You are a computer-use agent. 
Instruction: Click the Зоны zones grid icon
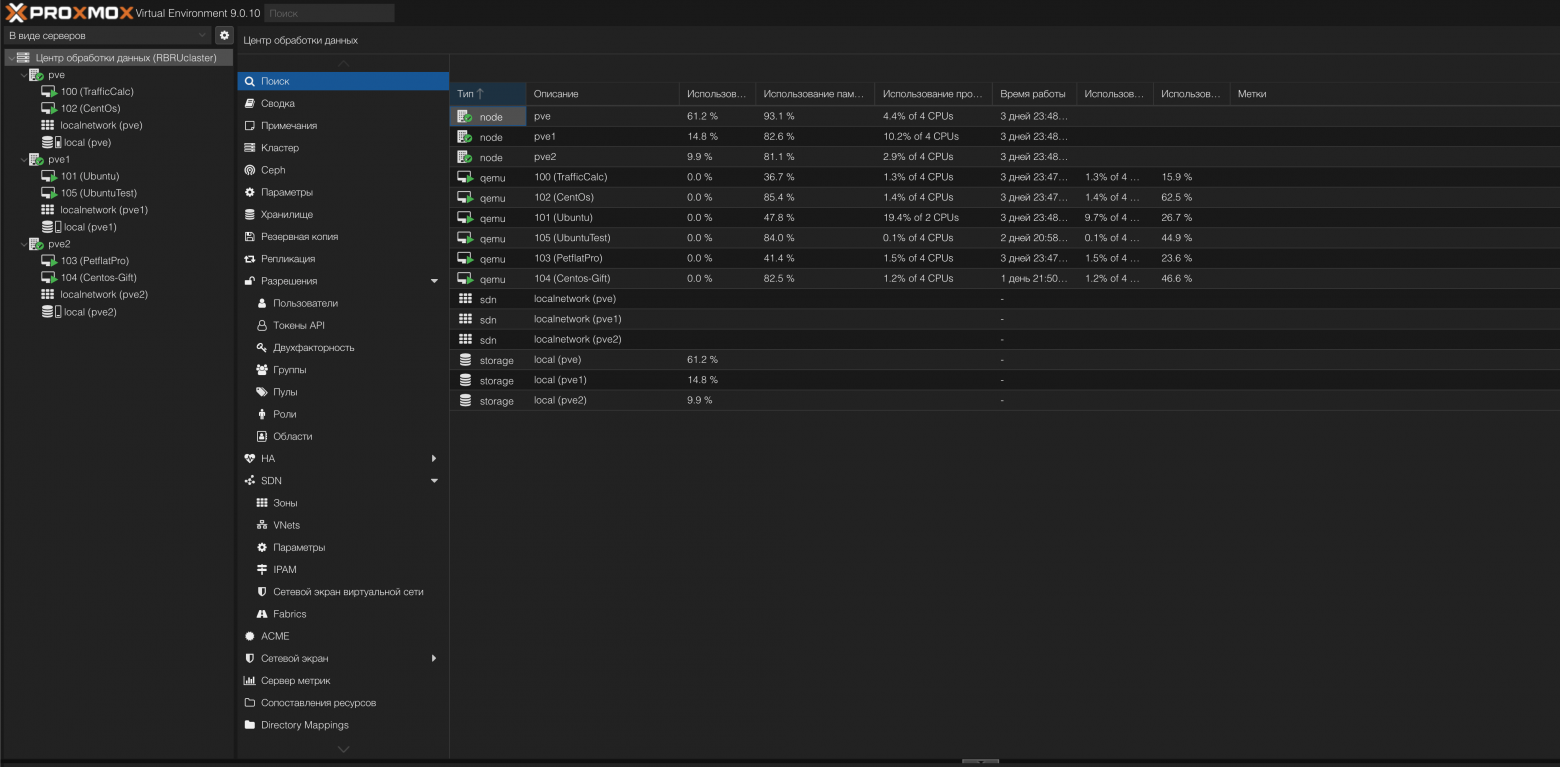(x=262, y=503)
